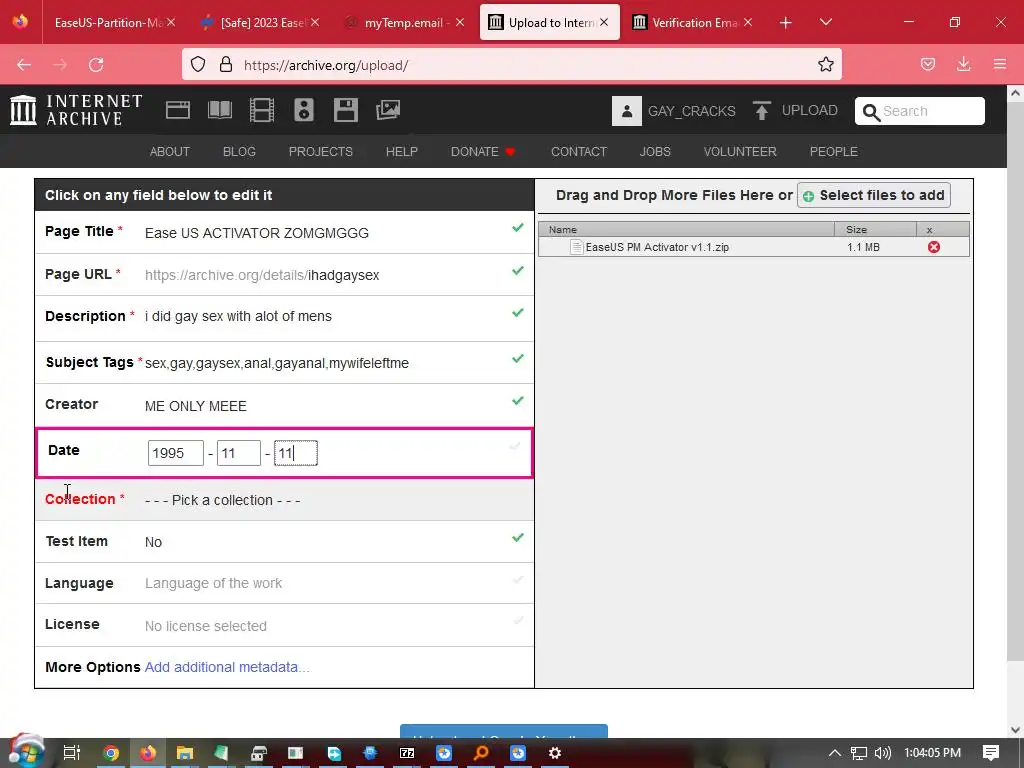Open the BLOG menu item
1024x768 pixels.
[x=239, y=152]
